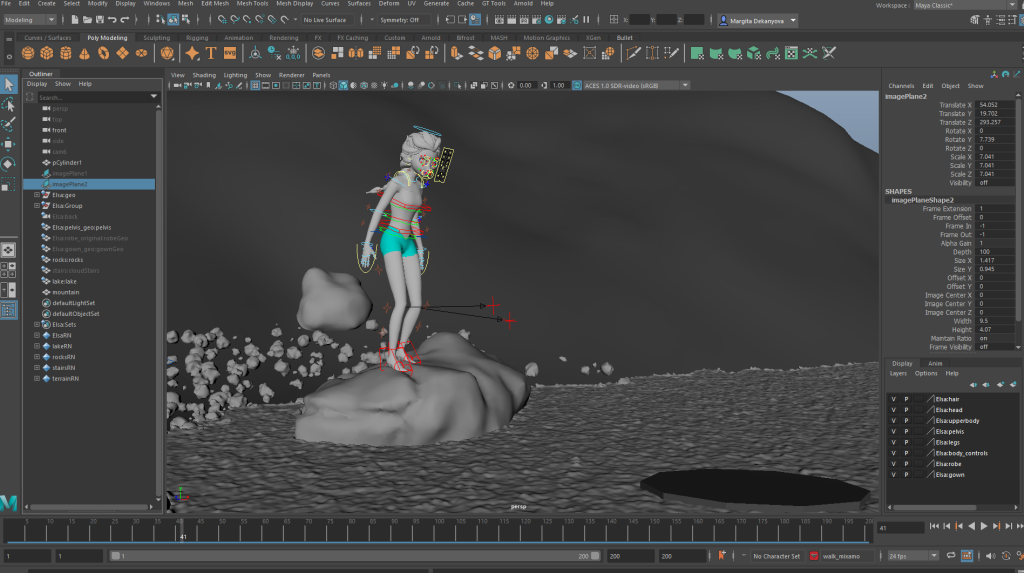The height and width of the screenshot is (573, 1024).
Task: Create a polygon cone from the shelf
Action: point(85,54)
